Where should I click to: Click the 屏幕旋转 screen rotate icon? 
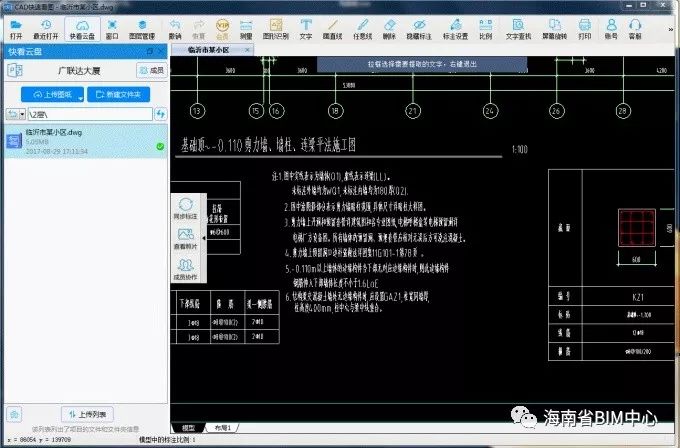point(555,29)
